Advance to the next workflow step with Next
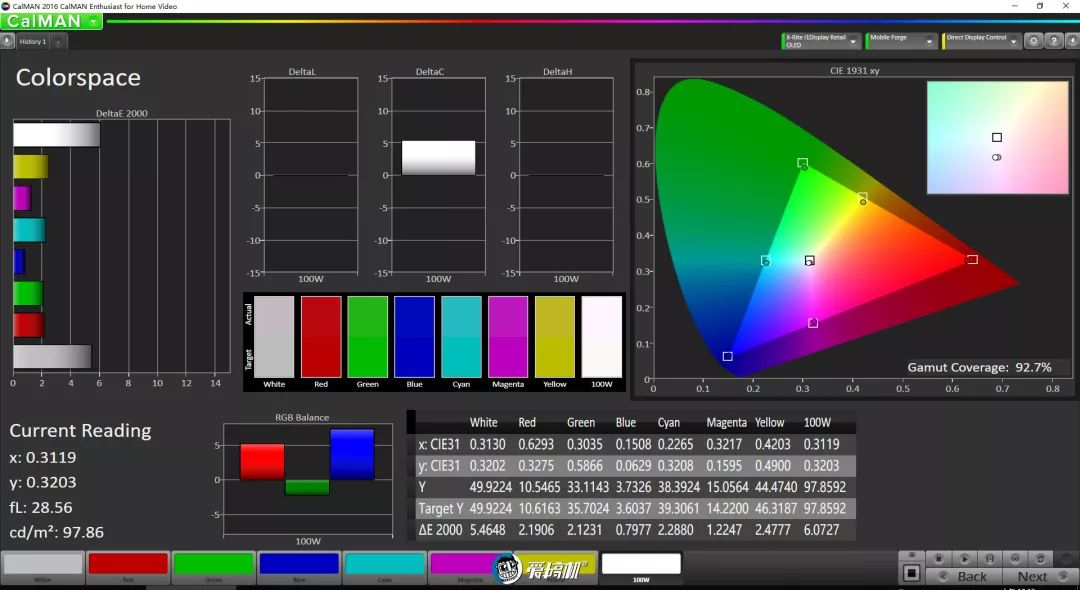 [1033, 577]
